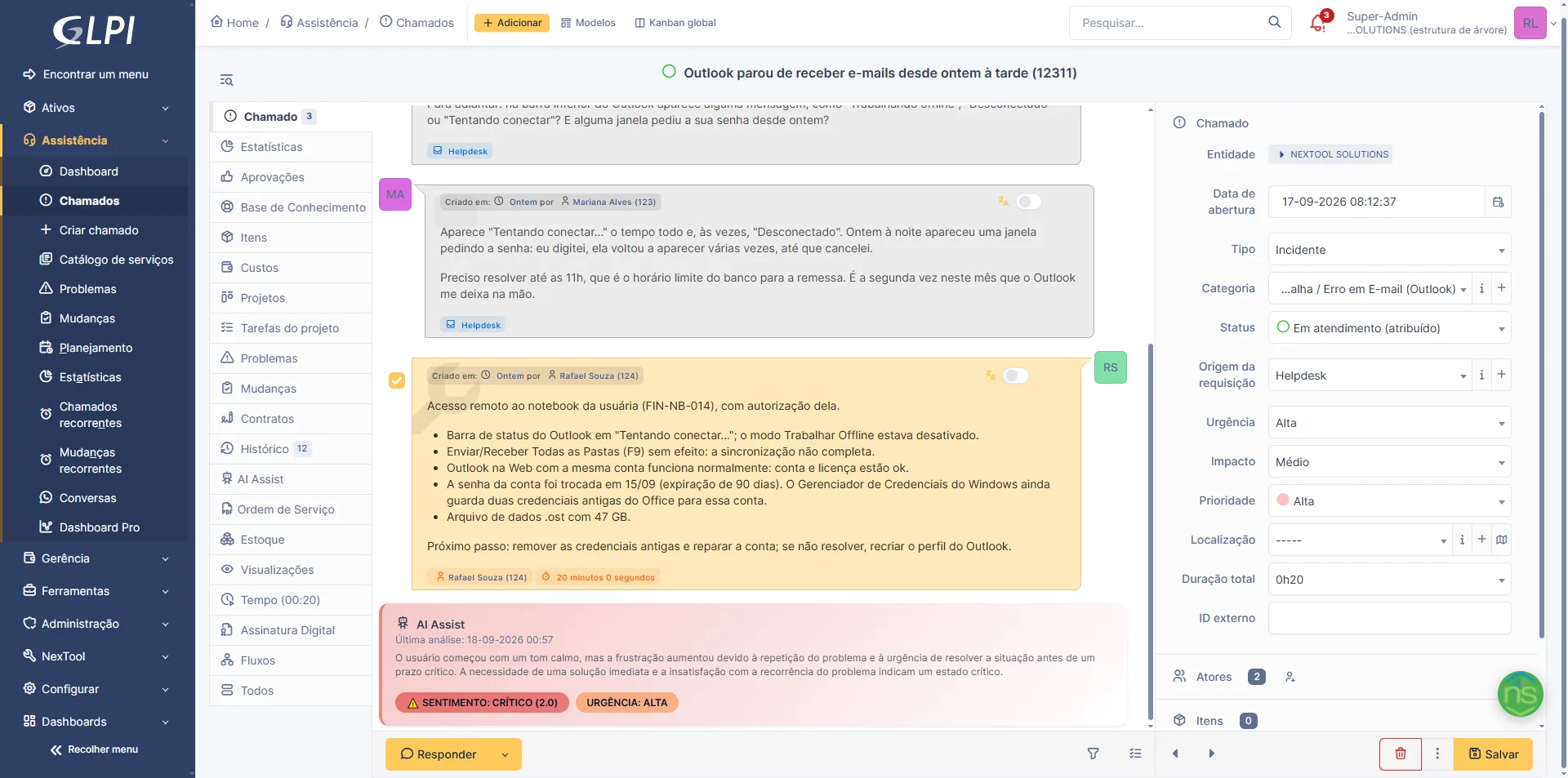Toggle the switch on Rafael Souza's task
The width and height of the screenshot is (1568, 778).
pos(1016,376)
